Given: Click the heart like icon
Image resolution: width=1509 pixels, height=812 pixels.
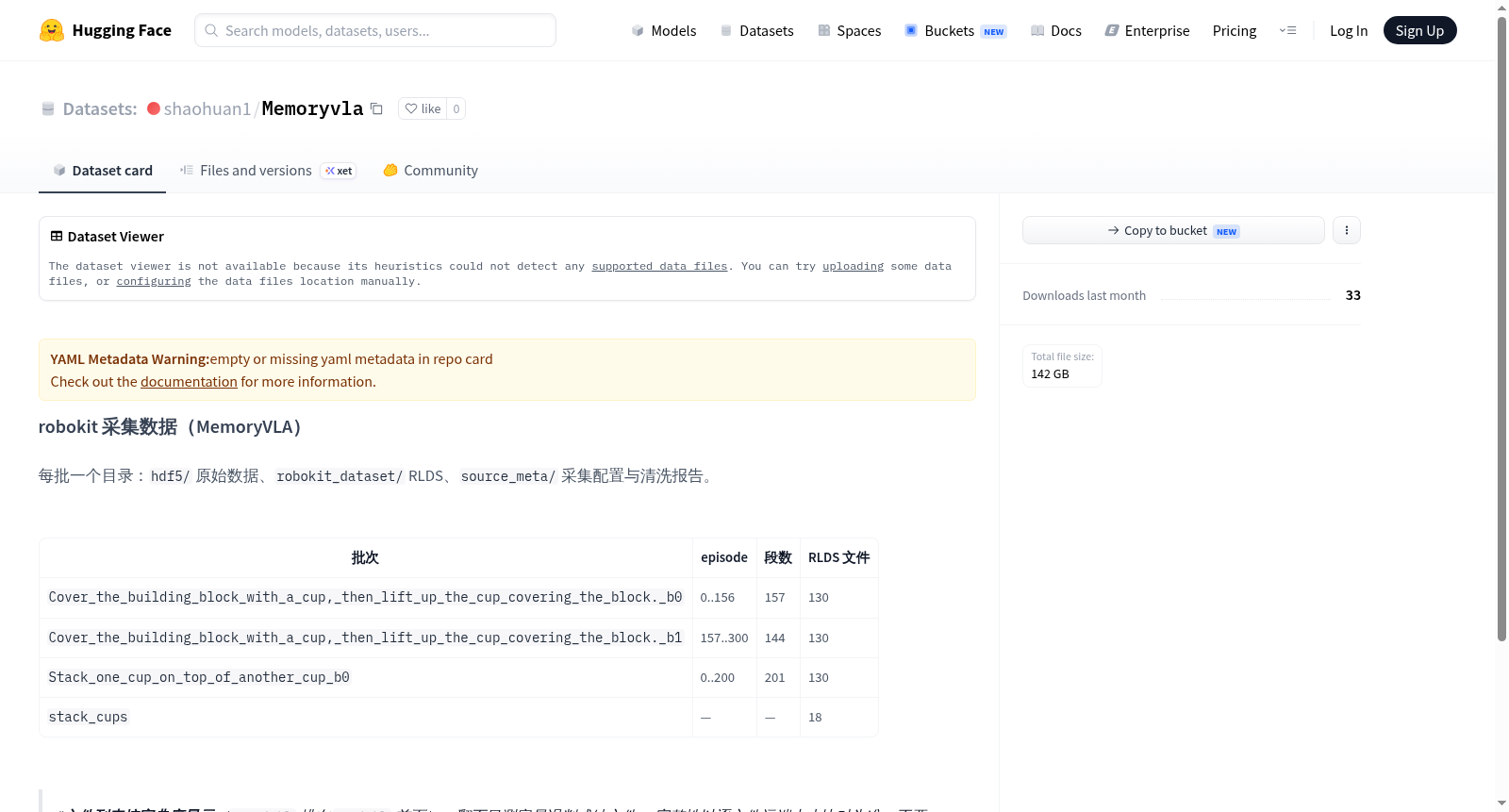Looking at the screenshot, I should pyautogui.click(x=411, y=108).
